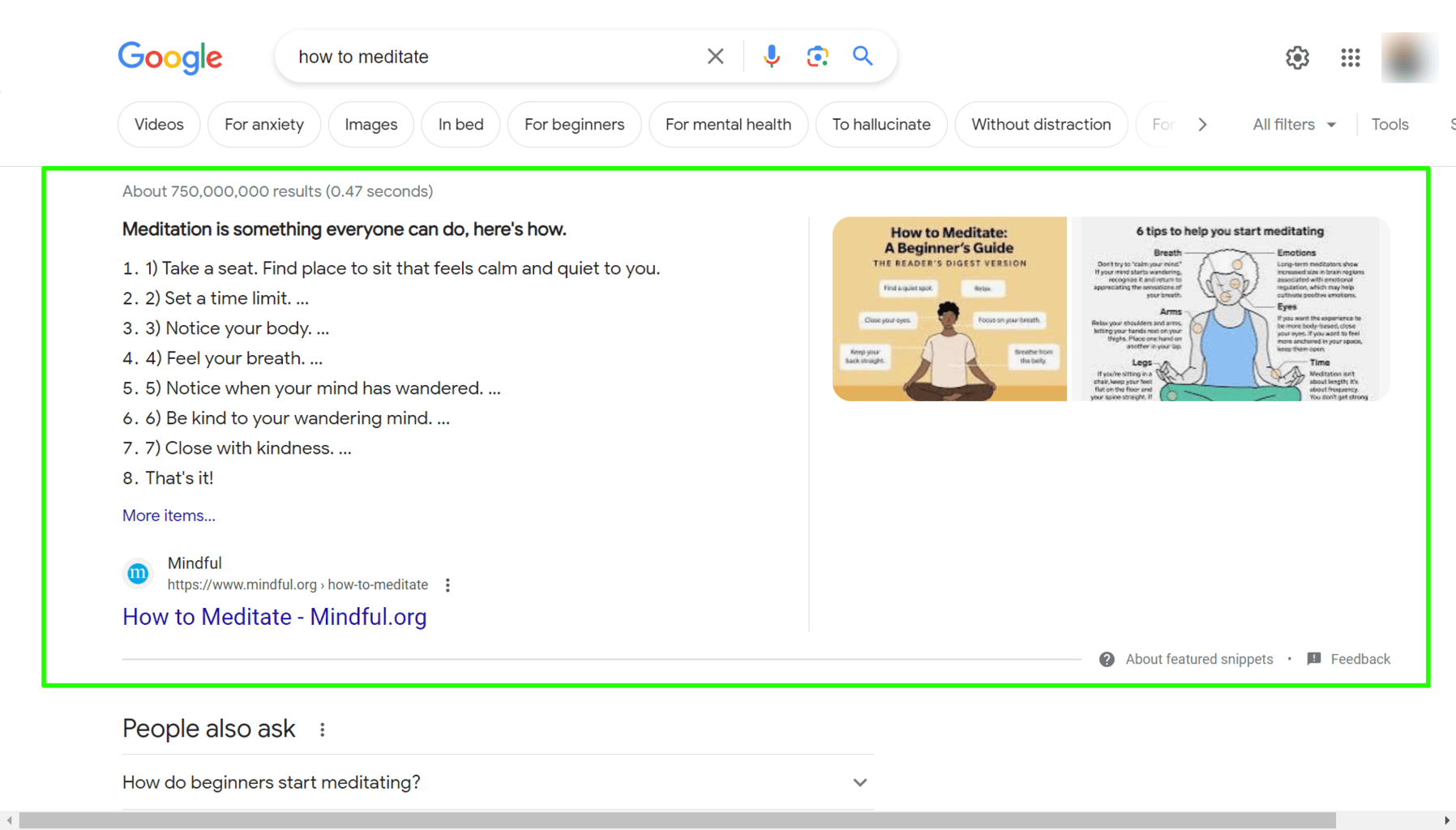The image size is (1456, 830).
Task: Expand 'How do beginners start meditating?'
Action: 859,782
